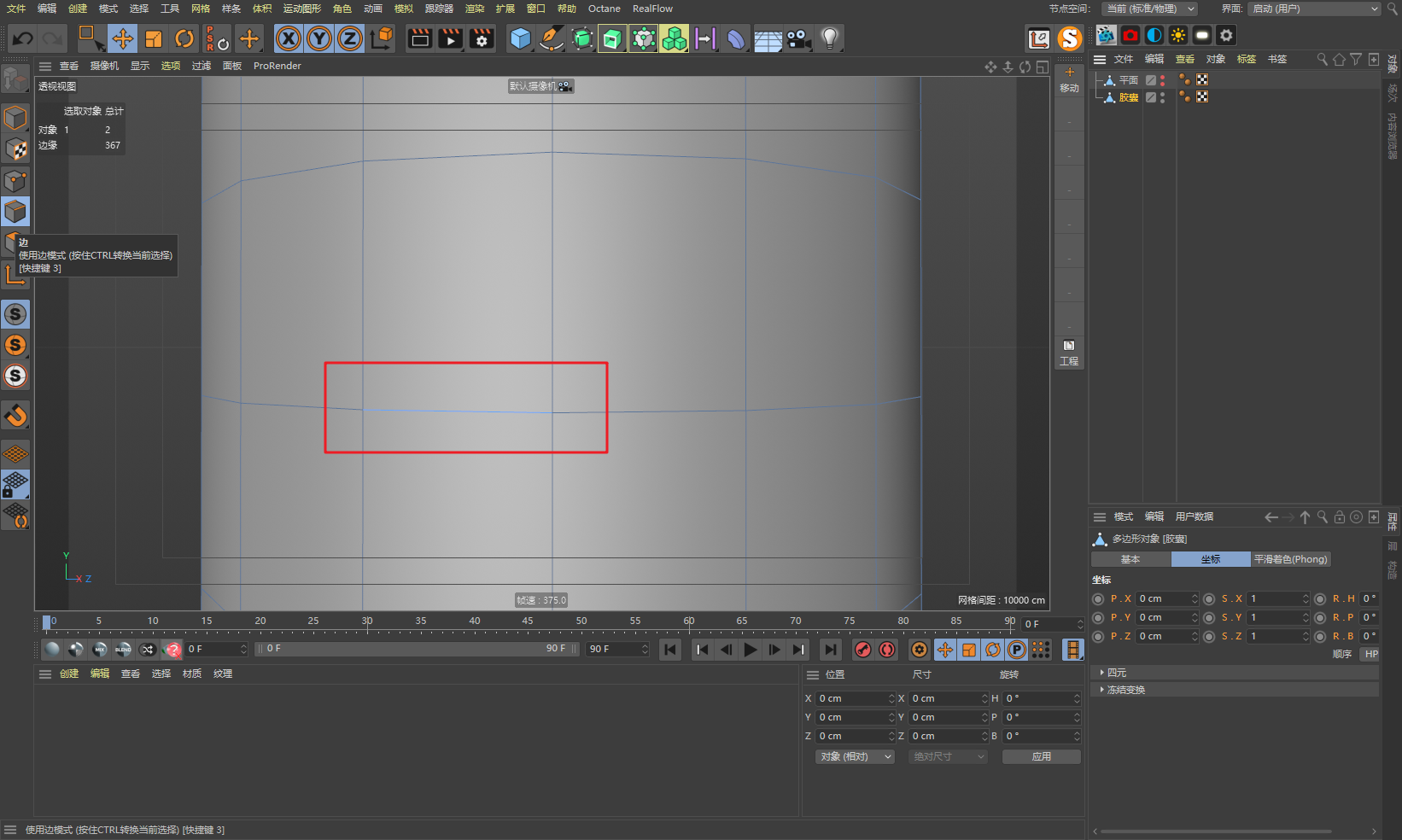Click the position X input in coordinate manager
This screenshot has height=840, width=1402.
pos(856,698)
